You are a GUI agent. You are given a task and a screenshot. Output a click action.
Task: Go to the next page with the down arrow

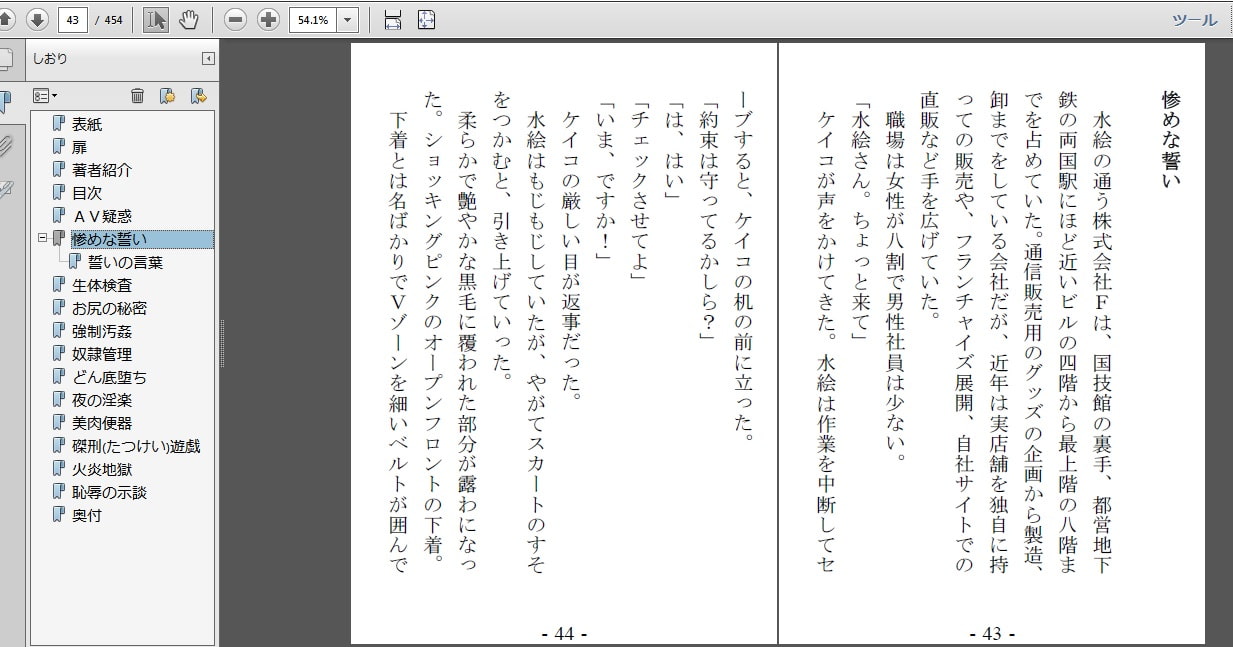point(37,19)
